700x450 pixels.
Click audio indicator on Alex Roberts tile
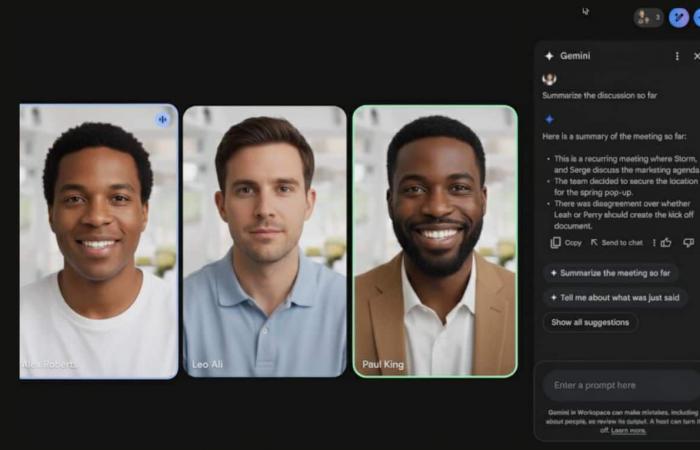click(x=162, y=119)
